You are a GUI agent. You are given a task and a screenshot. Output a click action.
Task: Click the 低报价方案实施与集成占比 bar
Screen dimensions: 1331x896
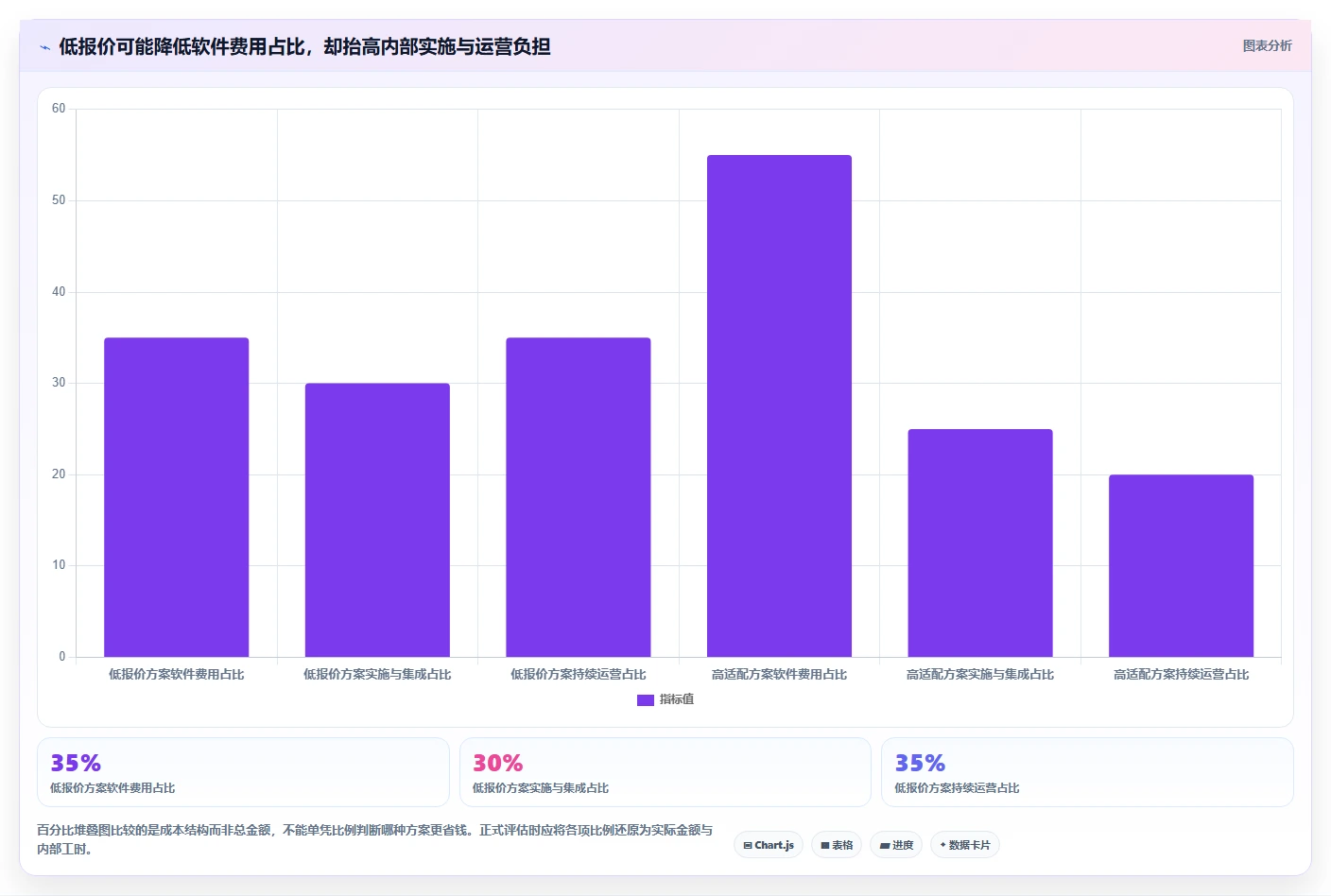click(x=377, y=520)
